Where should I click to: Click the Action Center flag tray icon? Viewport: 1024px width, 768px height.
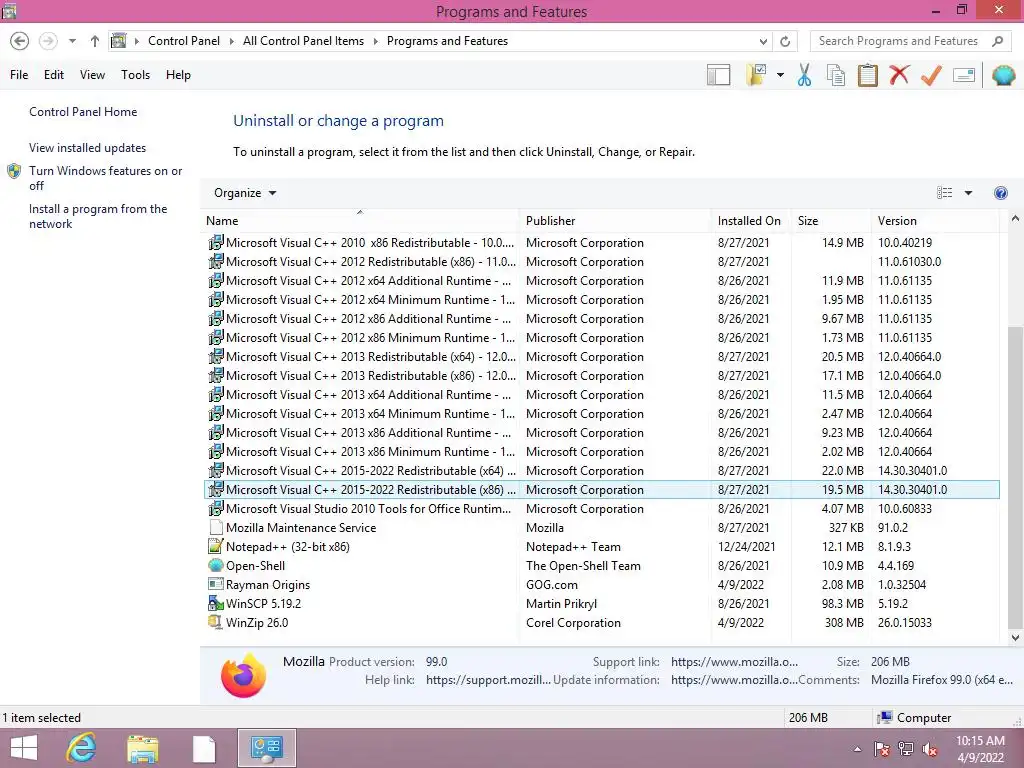[x=881, y=749]
